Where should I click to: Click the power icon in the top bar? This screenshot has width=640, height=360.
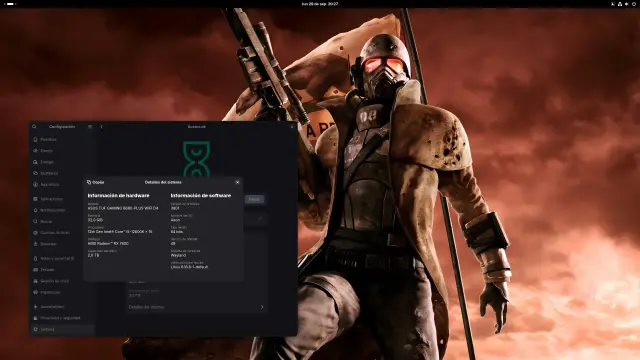[x=633, y=4]
